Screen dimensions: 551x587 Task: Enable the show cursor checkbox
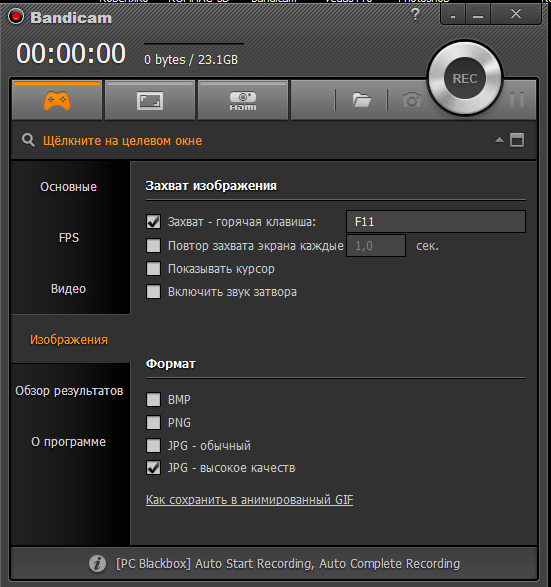(153, 269)
